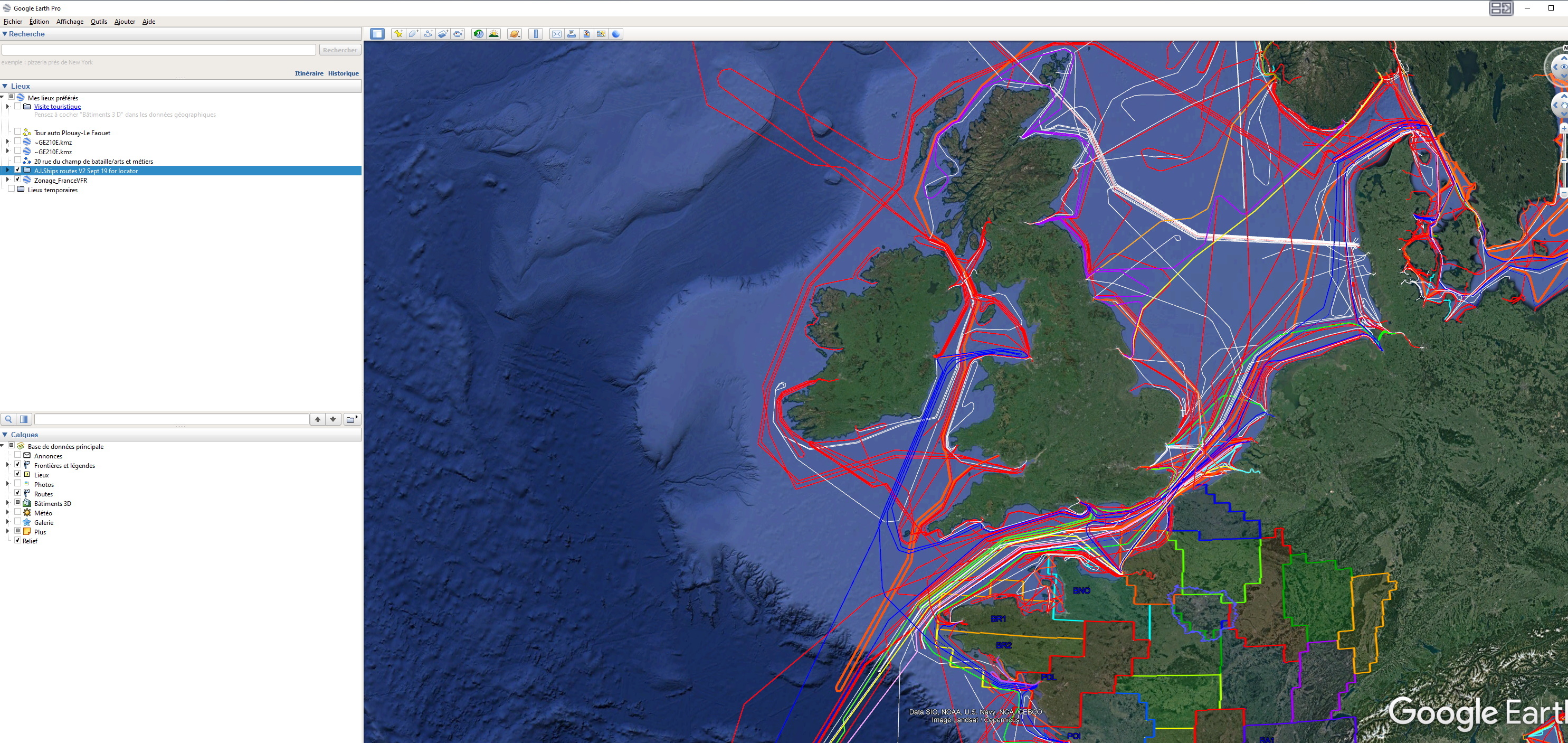This screenshot has height=743, width=1568.
Task: Click the Rechercher button
Action: 340,50
